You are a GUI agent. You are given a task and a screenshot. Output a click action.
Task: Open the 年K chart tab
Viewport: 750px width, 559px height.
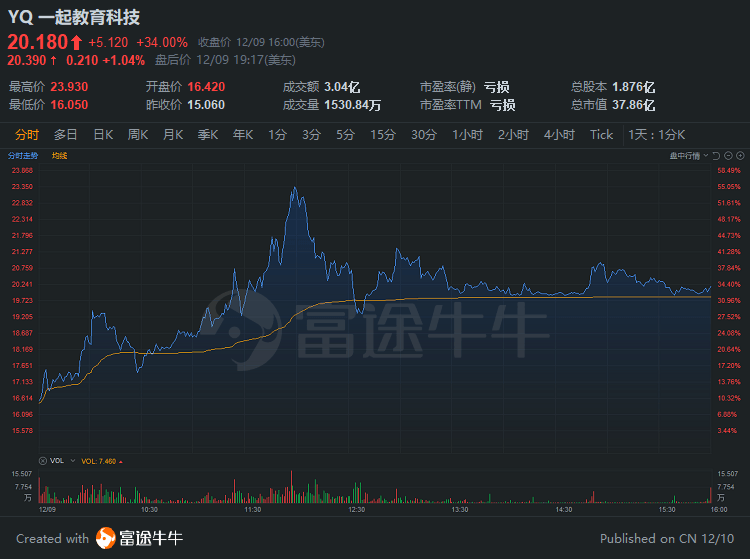(243, 135)
